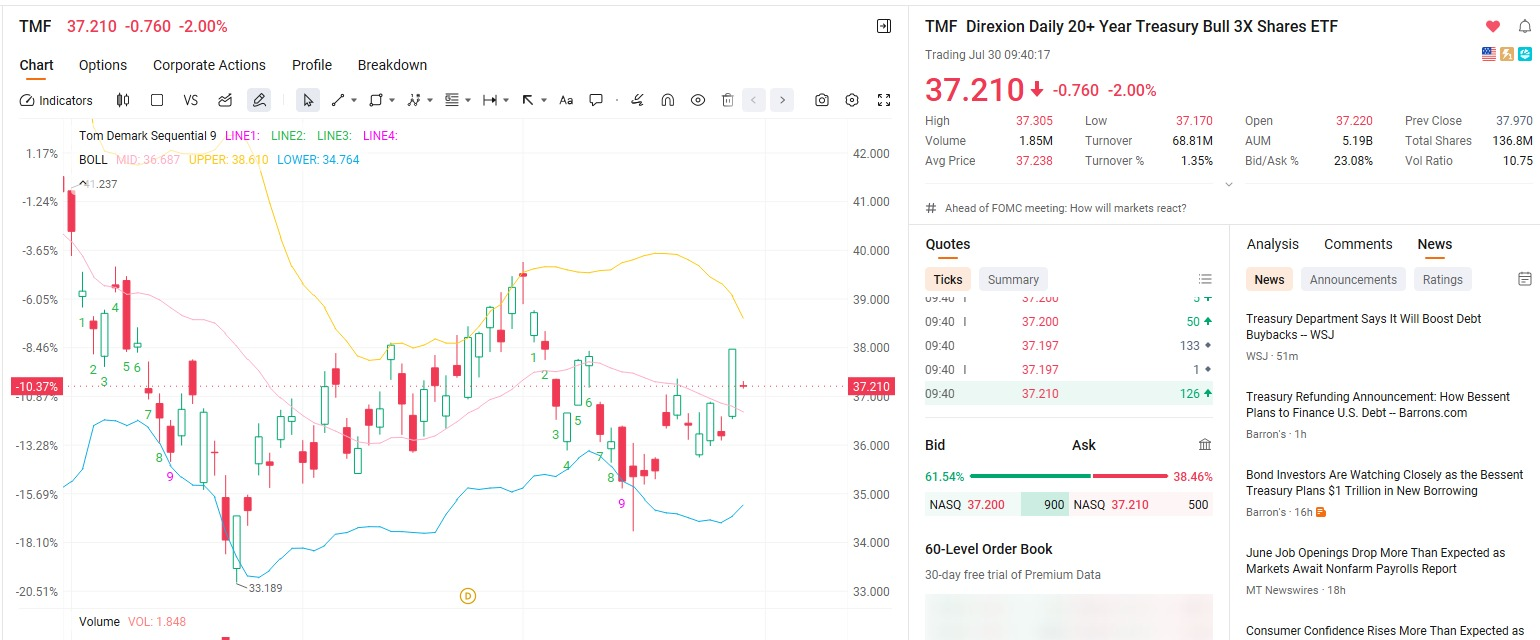Open the Analysis tab
The height and width of the screenshot is (640, 1540).
[x=1272, y=244]
